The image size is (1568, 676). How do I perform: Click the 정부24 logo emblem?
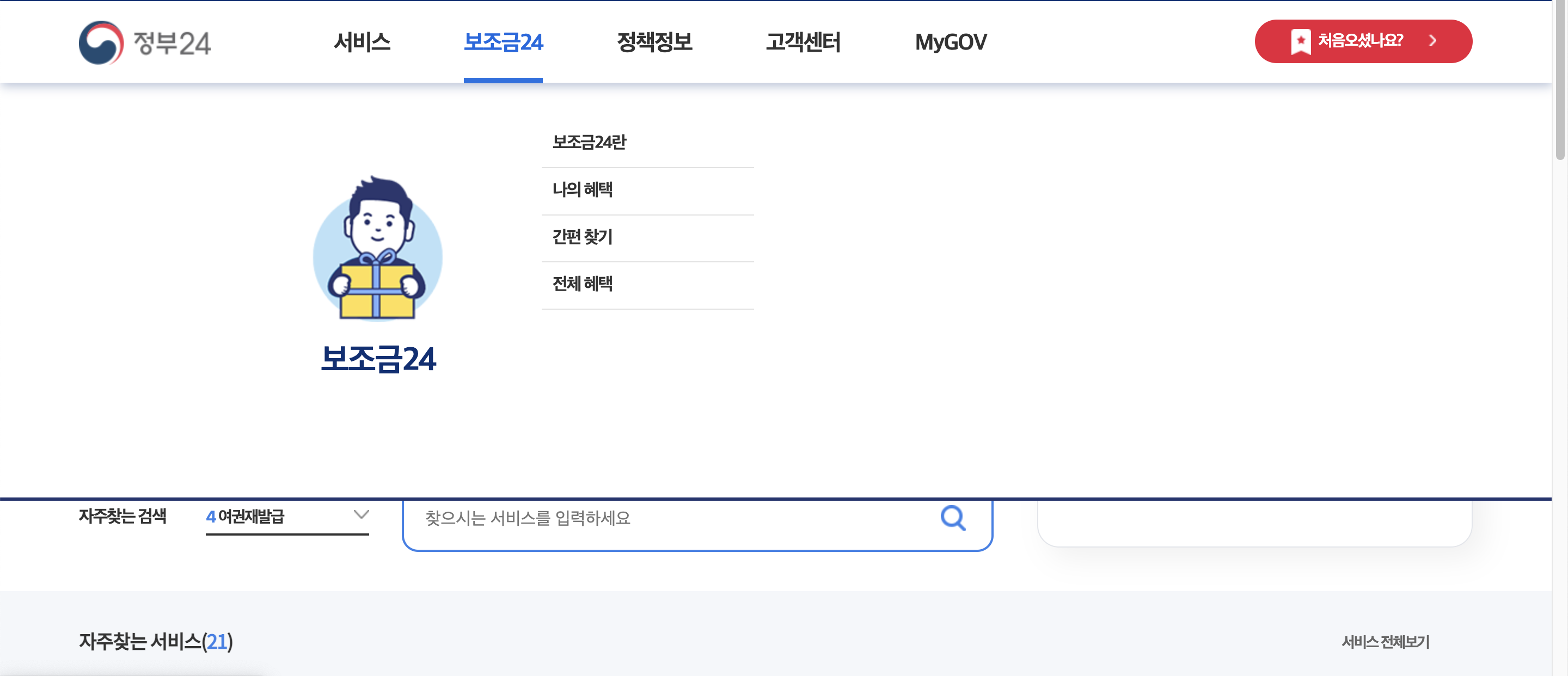101,42
